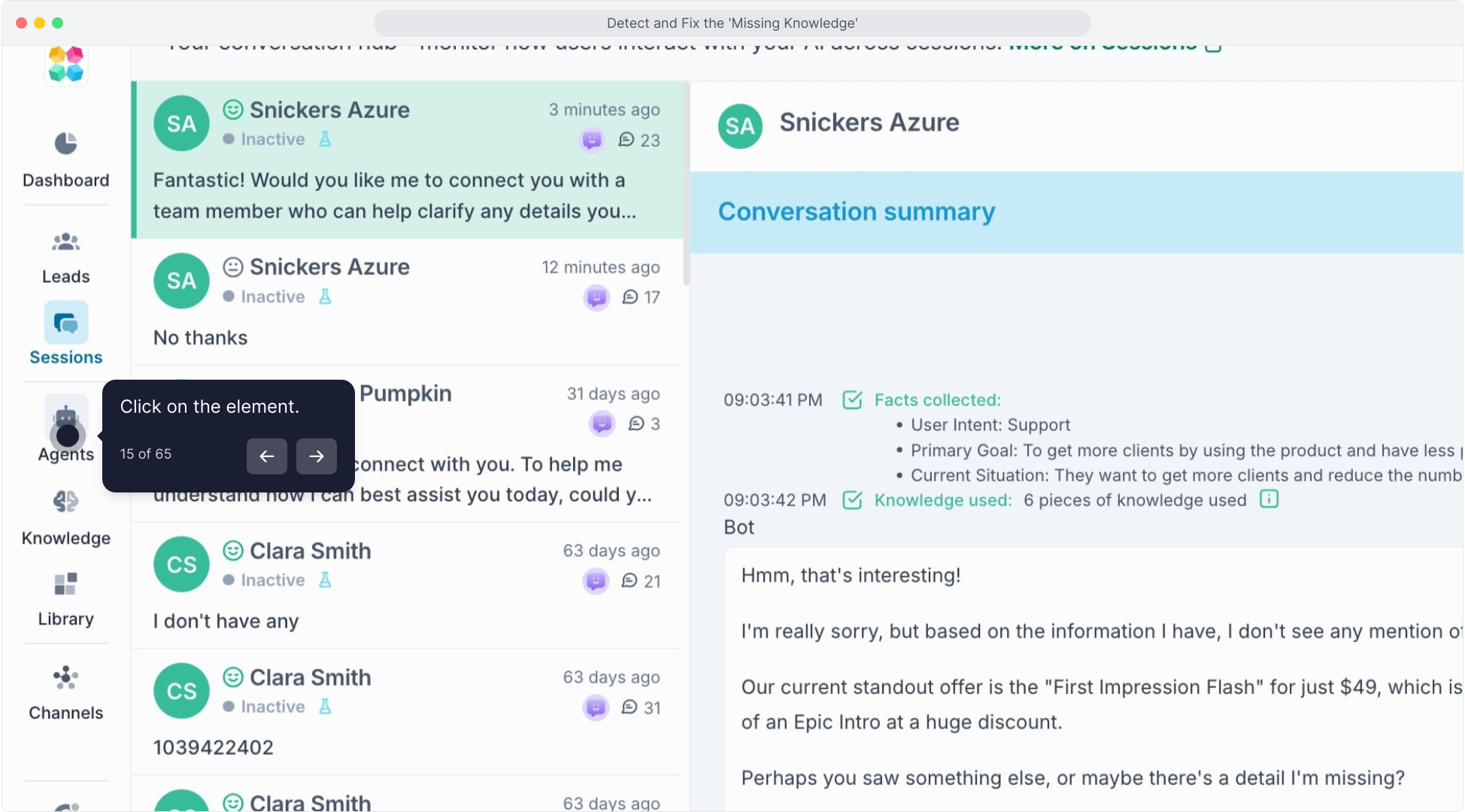The height and width of the screenshot is (812, 1465).
Task: Click the Conversation summary header
Action: [856, 212]
